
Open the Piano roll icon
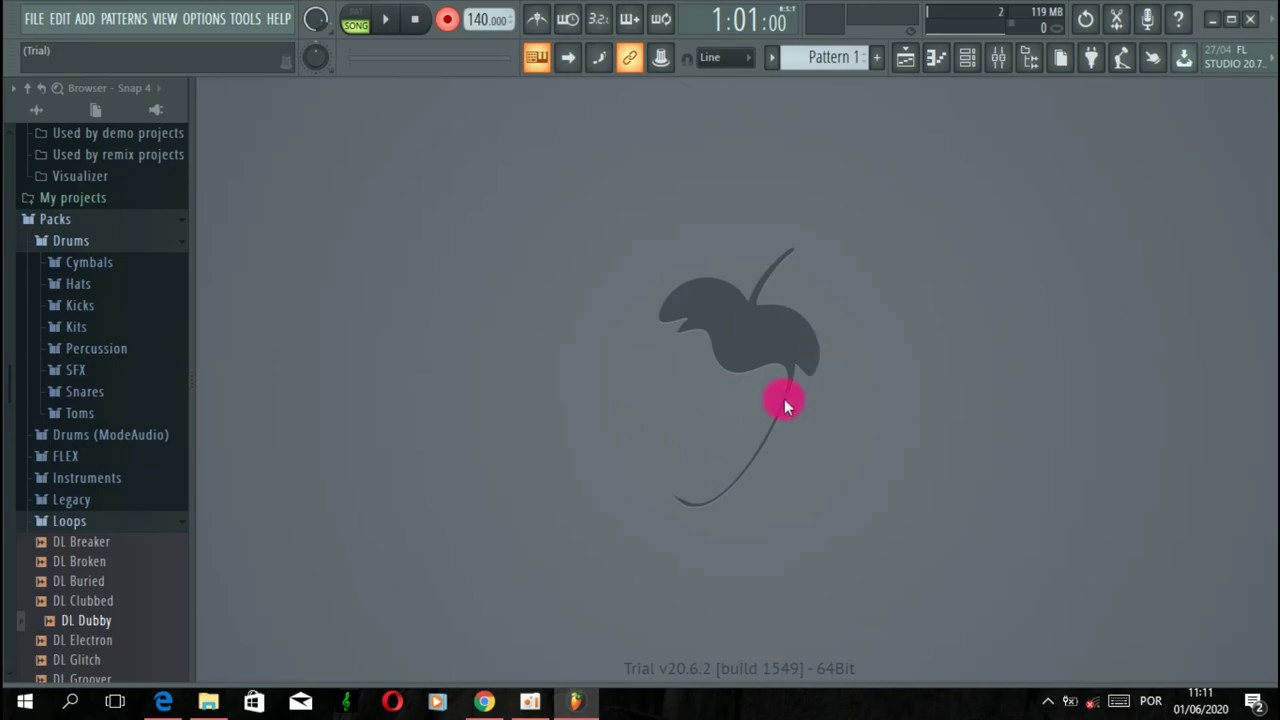[936, 58]
